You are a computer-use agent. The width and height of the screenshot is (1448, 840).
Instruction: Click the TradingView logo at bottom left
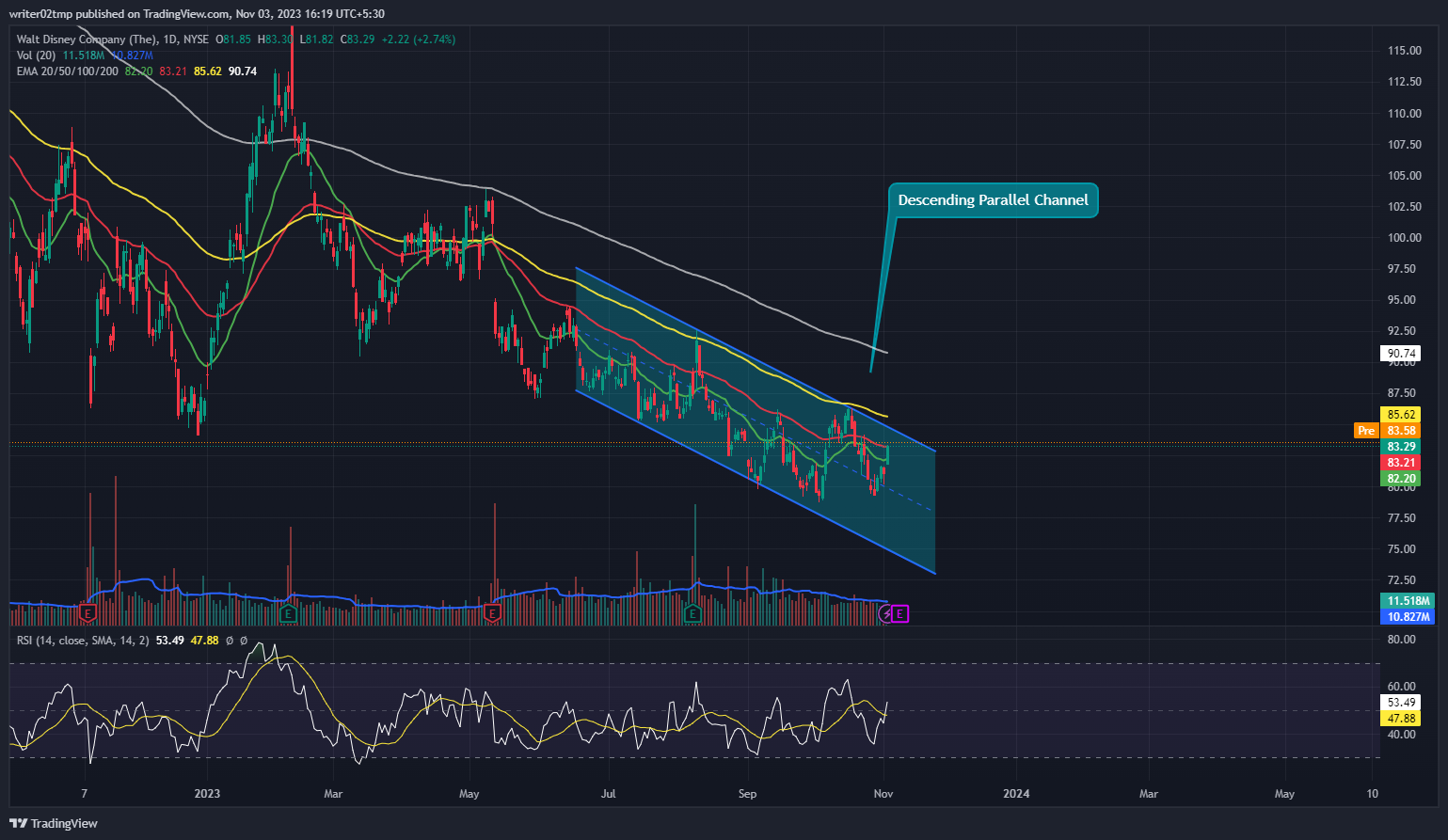point(55,823)
